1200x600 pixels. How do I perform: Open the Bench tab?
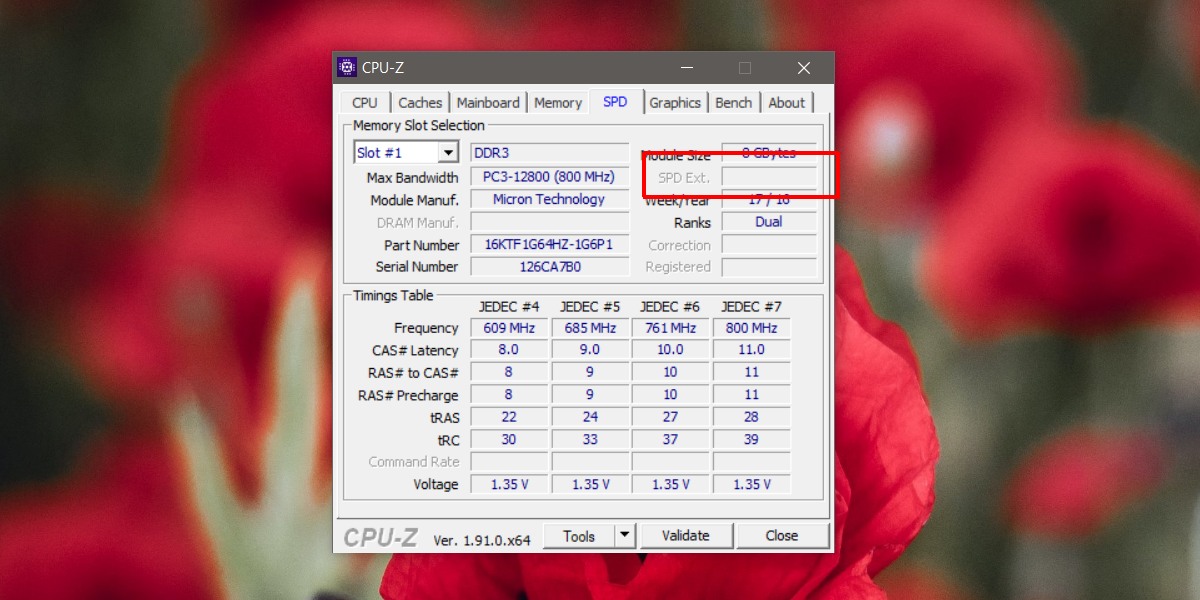pos(733,102)
